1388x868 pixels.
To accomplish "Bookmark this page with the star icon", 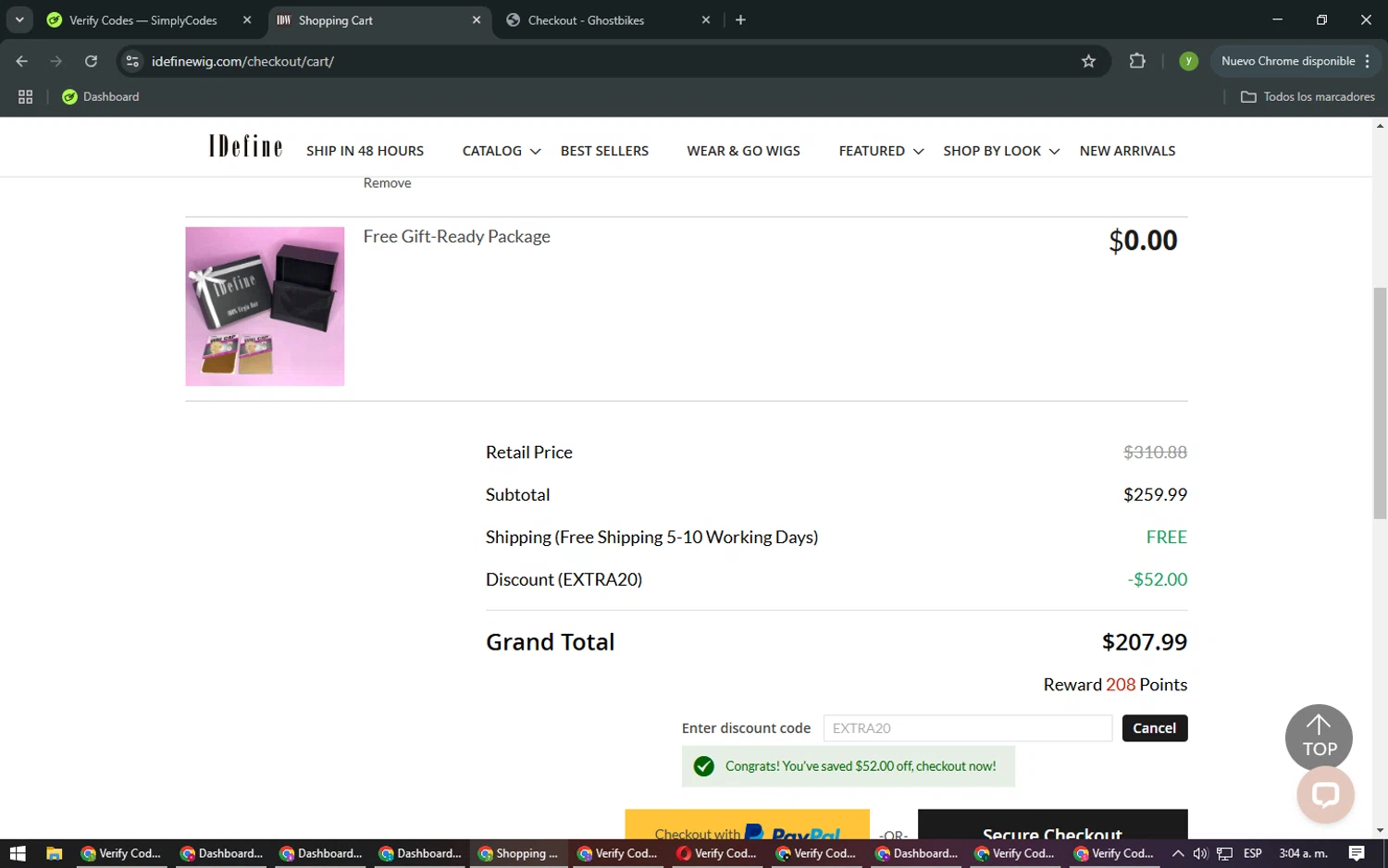I will click(x=1088, y=61).
